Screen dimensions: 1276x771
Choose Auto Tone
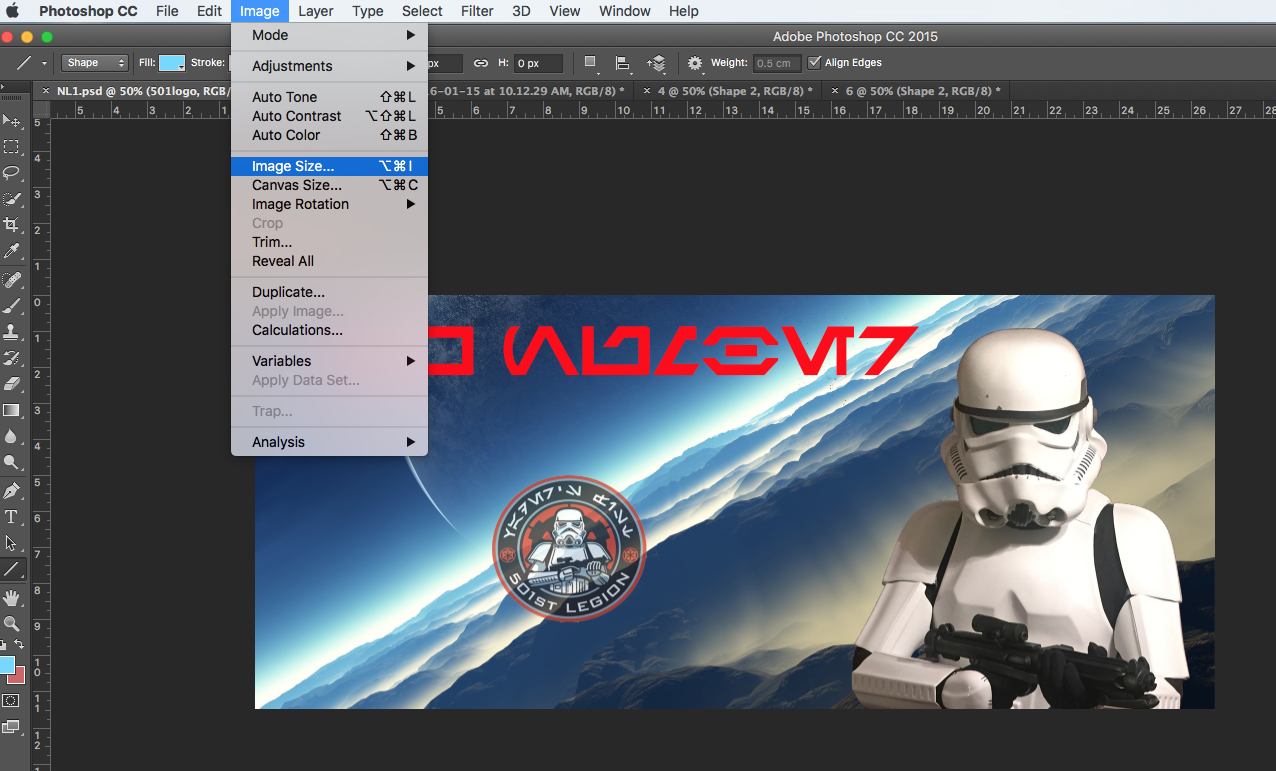[329, 97]
